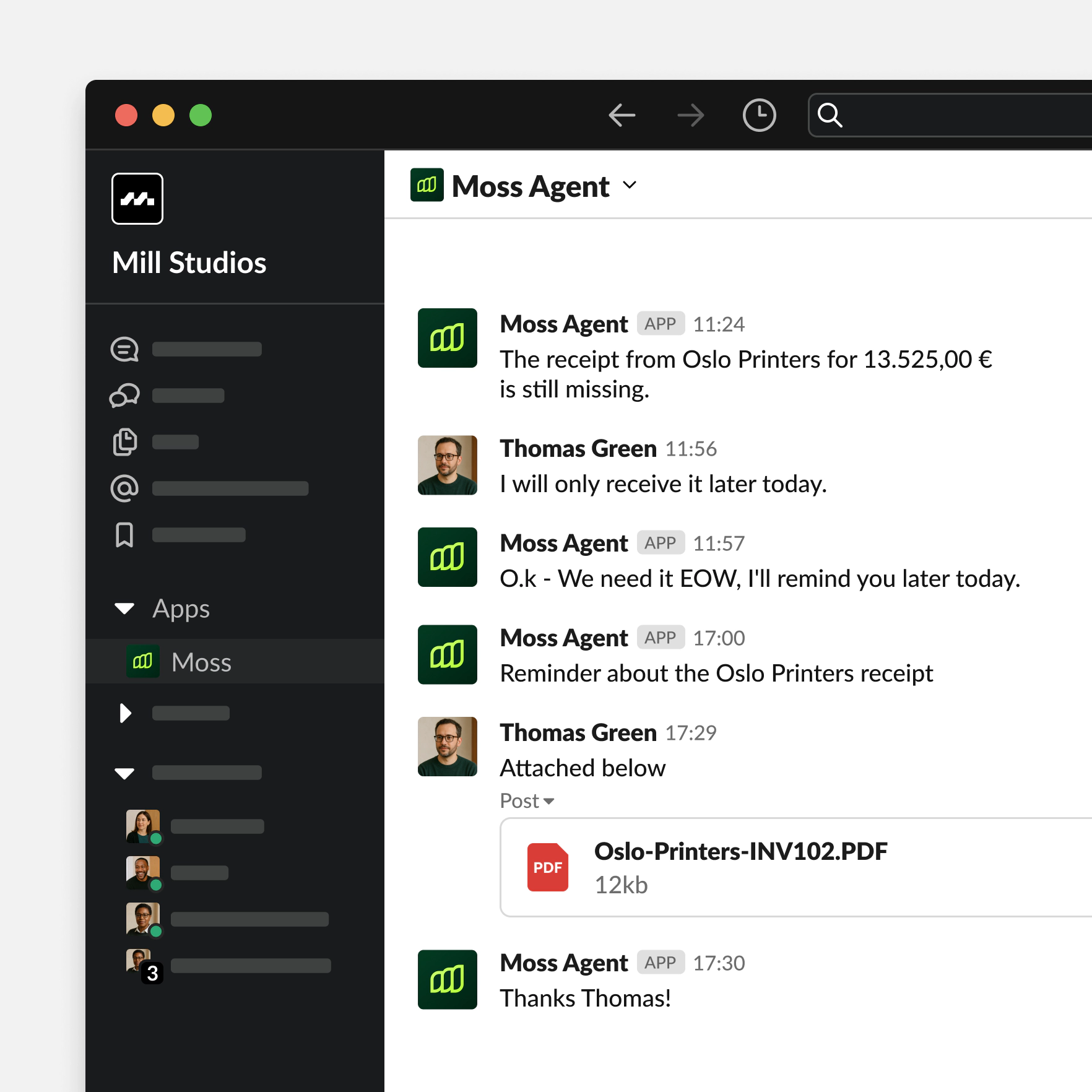
Task: View the mentions icon in sidebar
Action: (x=124, y=488)
